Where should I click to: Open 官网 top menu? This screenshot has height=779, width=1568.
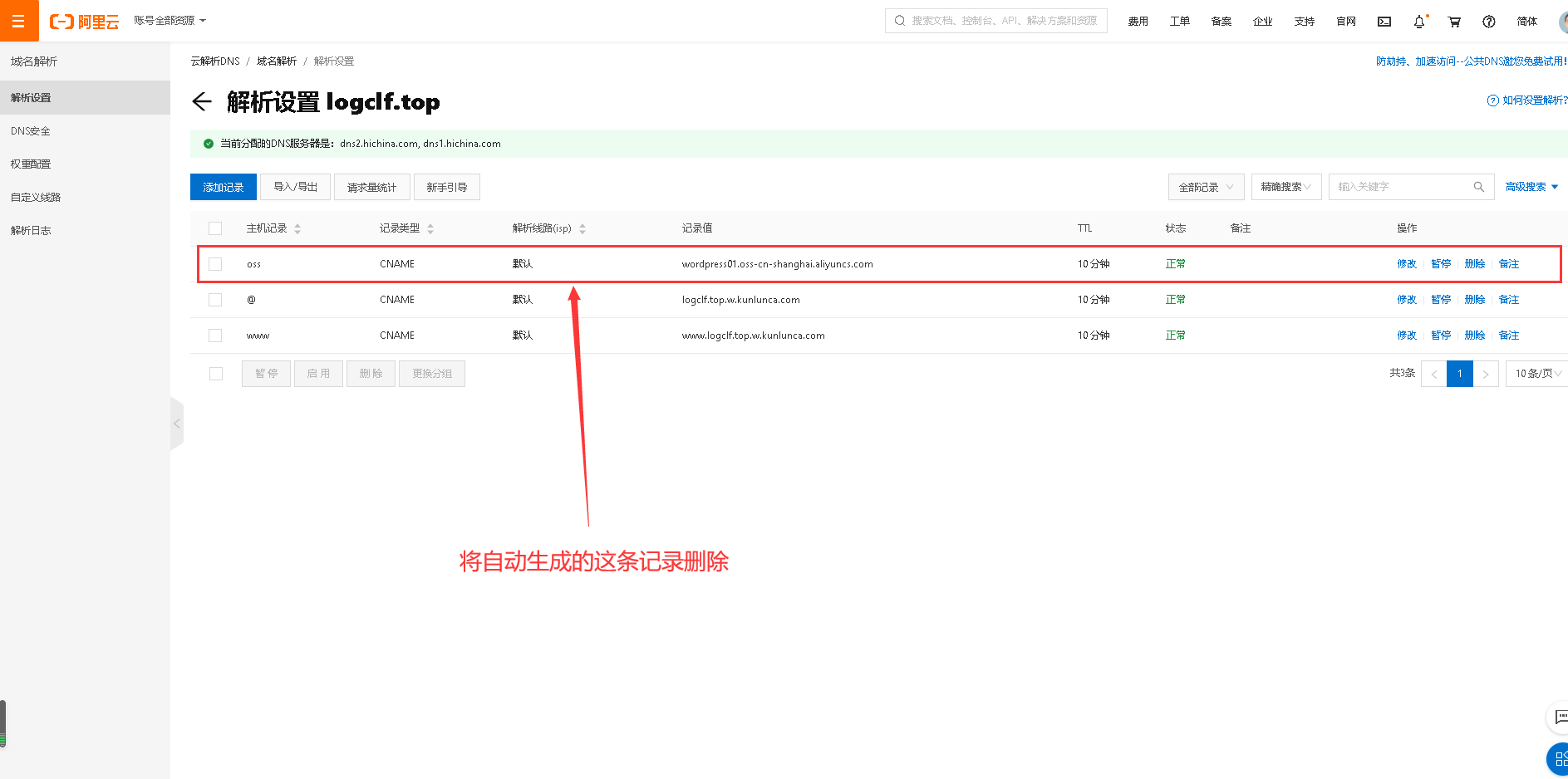point(1346,22)
